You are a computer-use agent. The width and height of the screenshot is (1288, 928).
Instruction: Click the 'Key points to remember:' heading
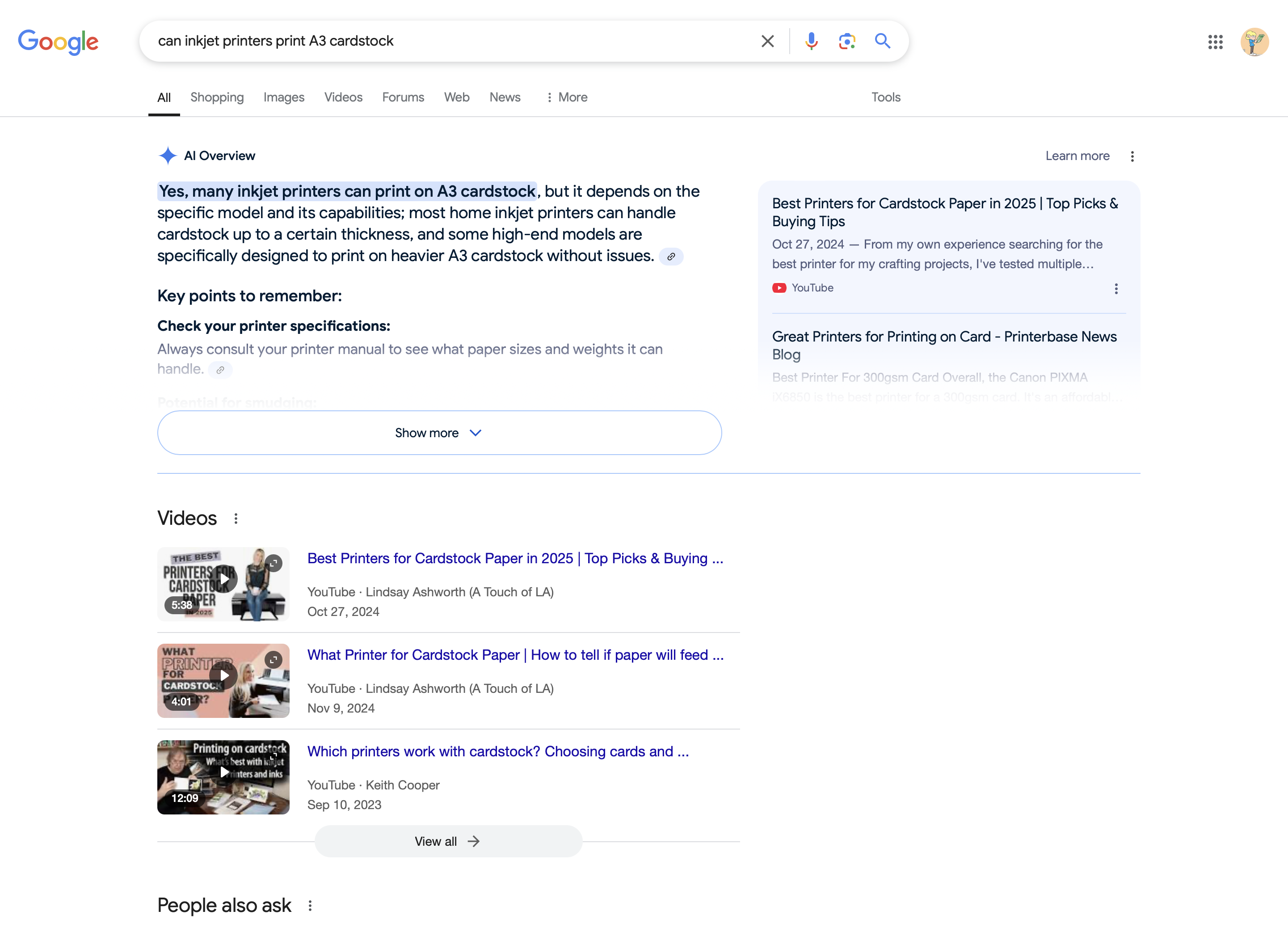click(249, 296)
